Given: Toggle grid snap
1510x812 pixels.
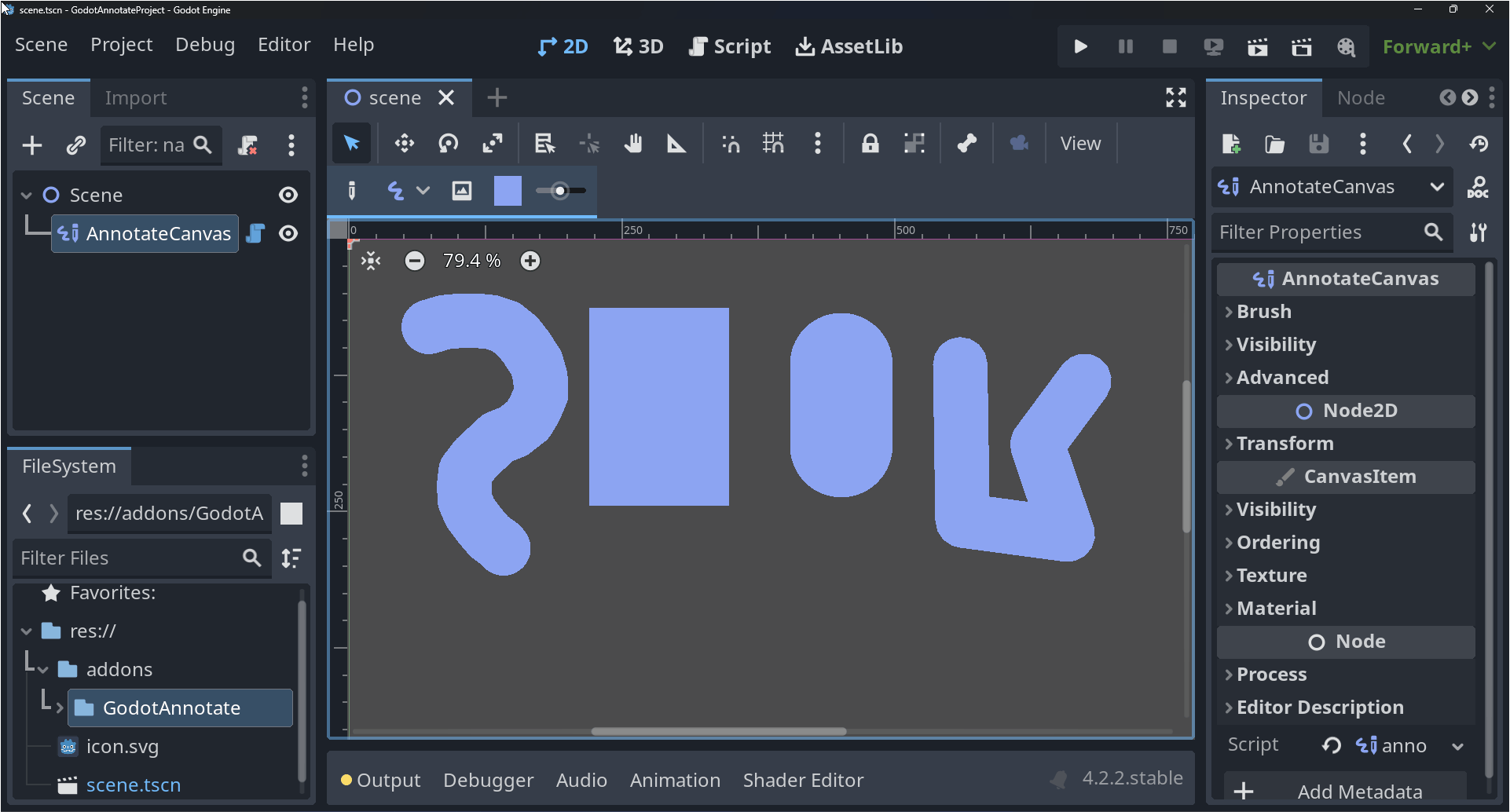Looking at the screenshot, I should [773, 144].
